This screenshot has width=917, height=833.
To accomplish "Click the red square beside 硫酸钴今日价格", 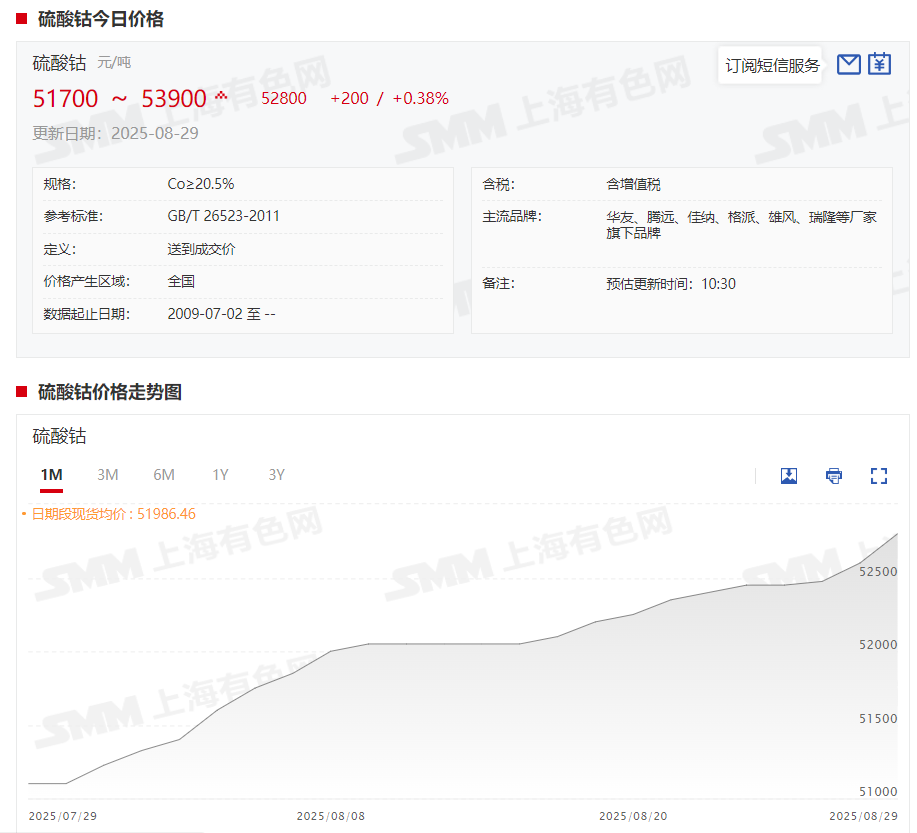I will pos(22,19).
